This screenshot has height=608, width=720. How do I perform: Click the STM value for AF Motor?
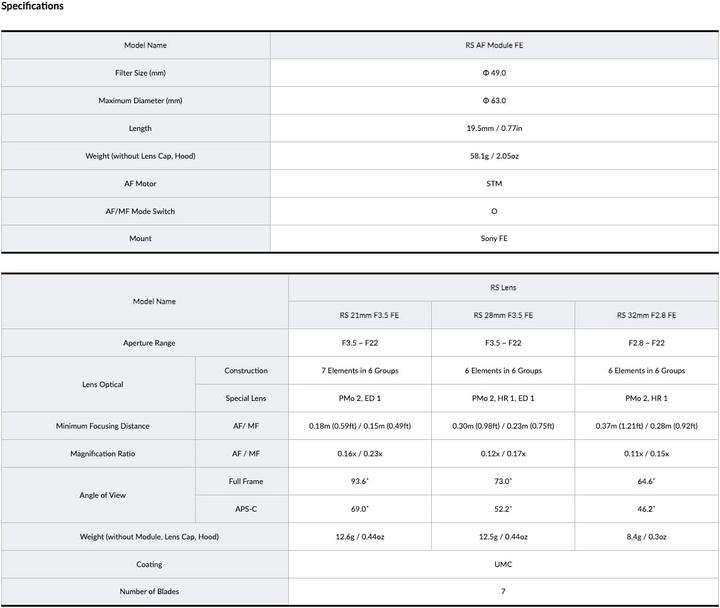point(494,184)
